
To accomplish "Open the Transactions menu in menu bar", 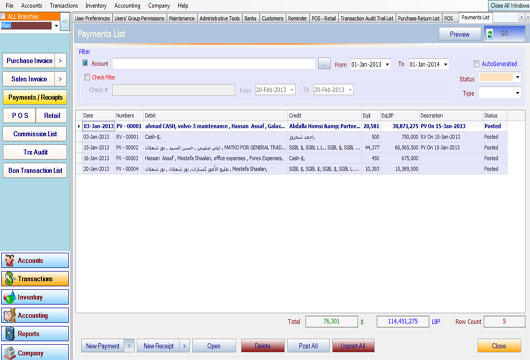I will 64,5.
